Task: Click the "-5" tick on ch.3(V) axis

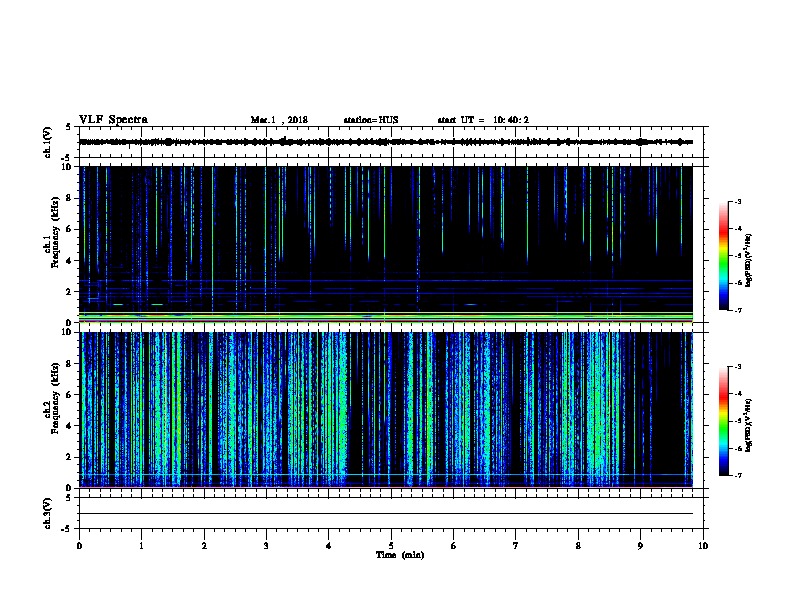Action: click(x=66, y=529)
